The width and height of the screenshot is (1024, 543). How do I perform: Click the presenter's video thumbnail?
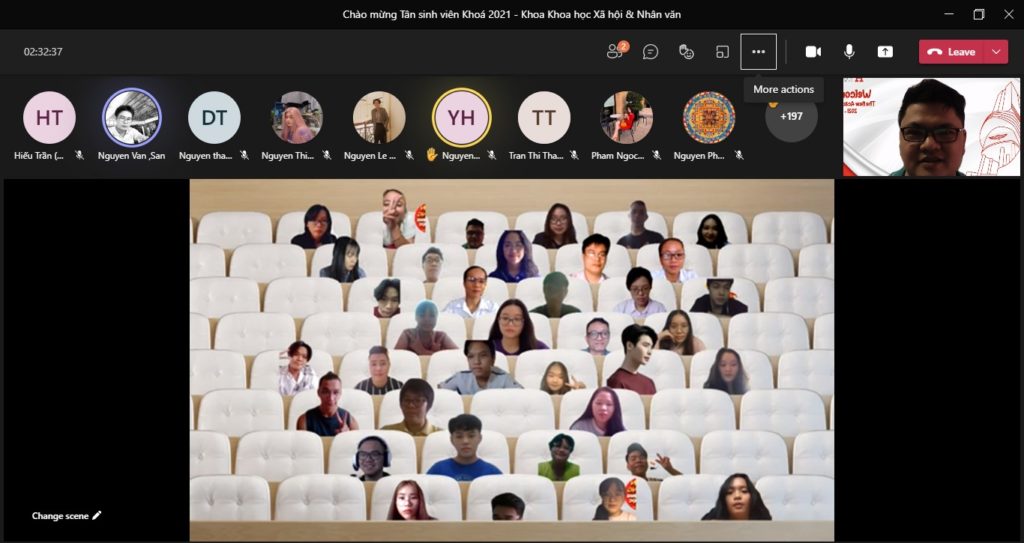click(931, 127)
